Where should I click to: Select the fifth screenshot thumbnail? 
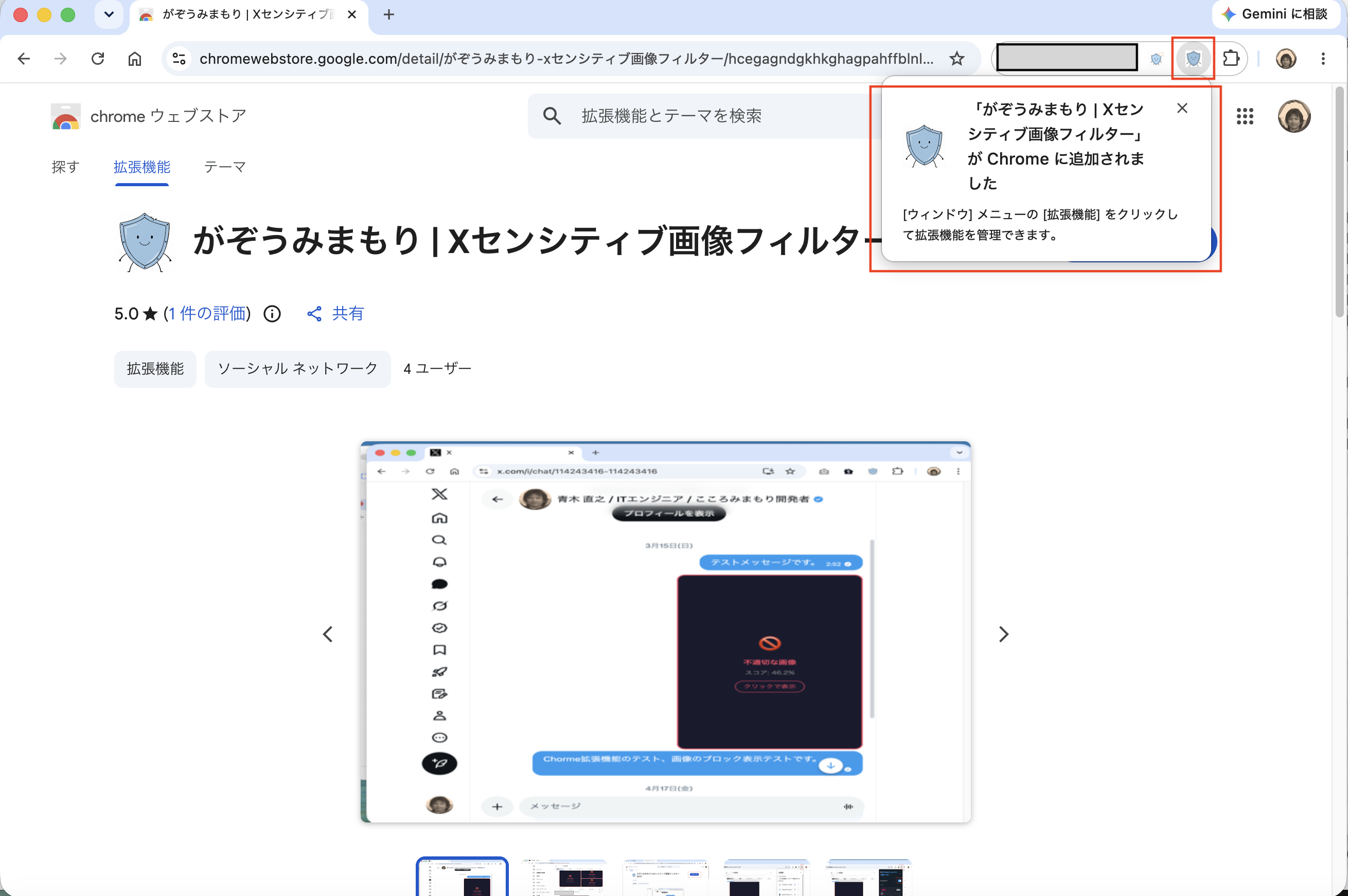click(x=868, y=876)
